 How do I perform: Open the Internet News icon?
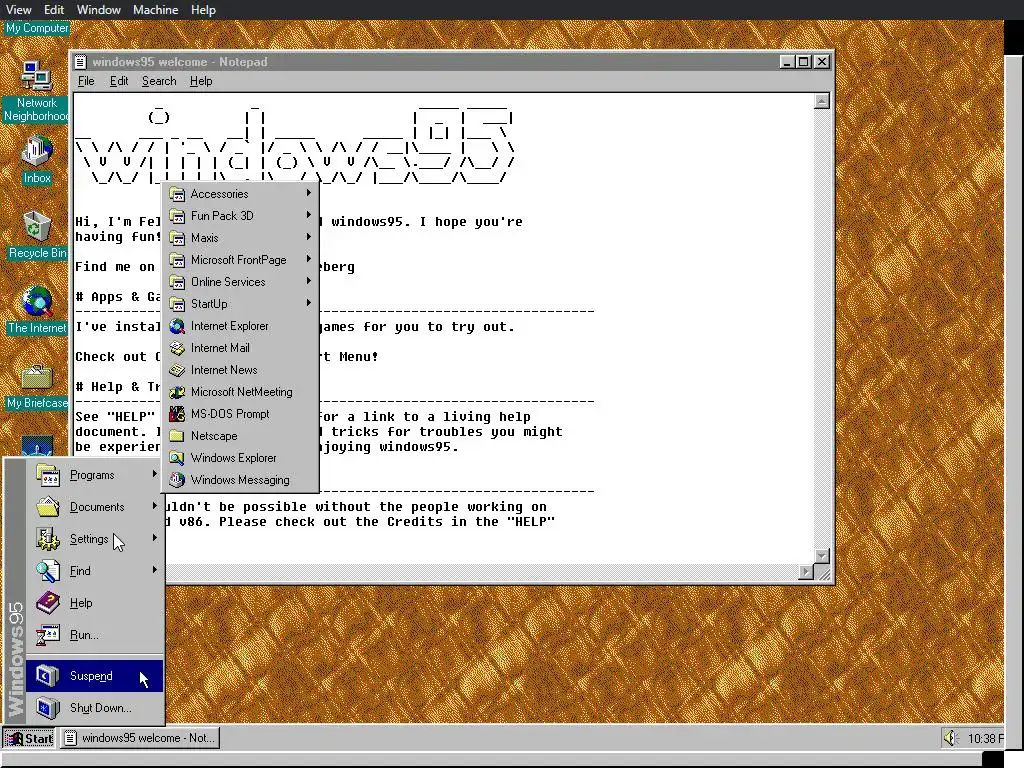click(177, 370)
